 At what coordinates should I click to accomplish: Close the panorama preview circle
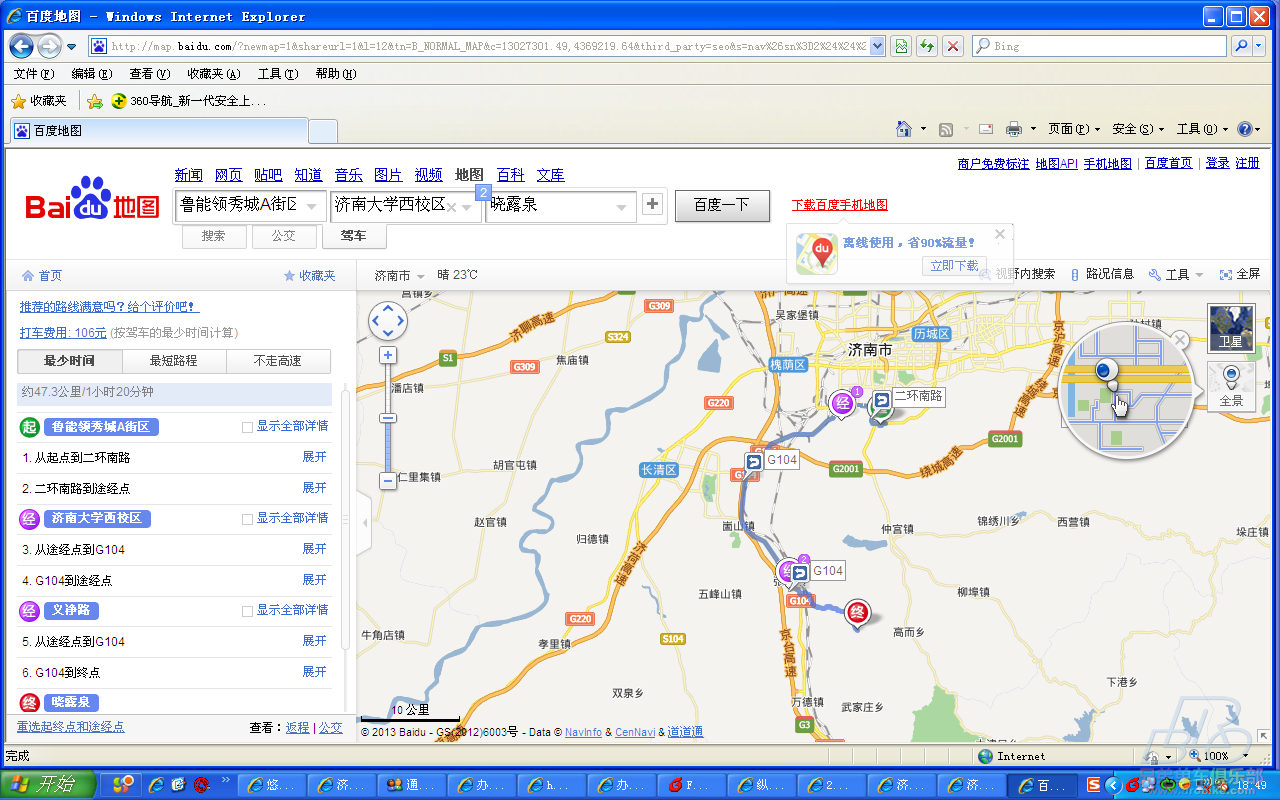1180,340
